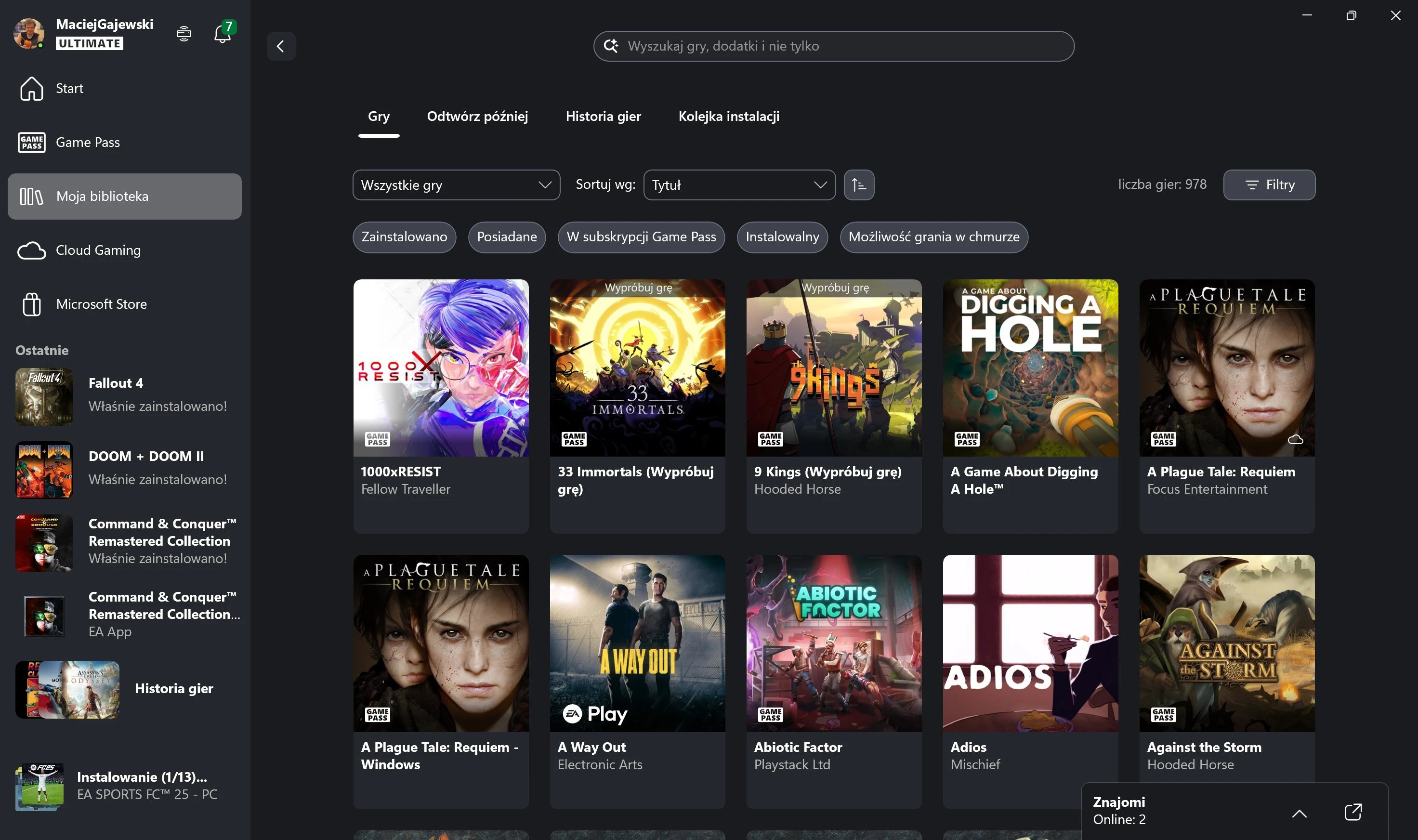The height and width of the screenshot is (840, 1418).
Task: Open the notifications bell icon
Action: (223, 34)
